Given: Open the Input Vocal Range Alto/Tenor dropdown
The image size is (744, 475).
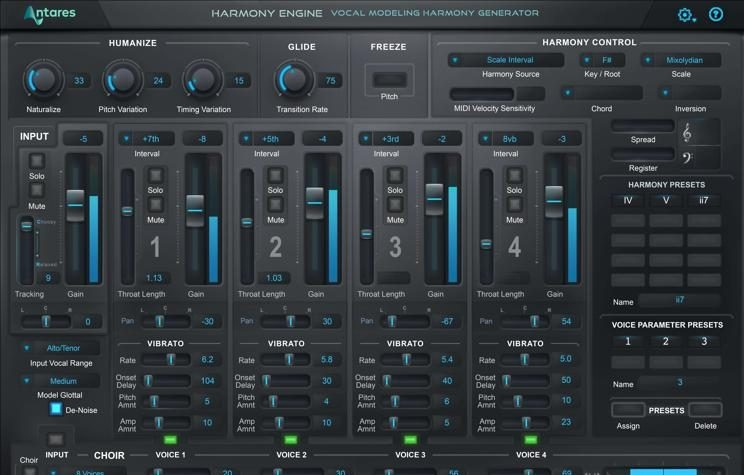Looking at the screenshot, I should click(x=60, y=348).
